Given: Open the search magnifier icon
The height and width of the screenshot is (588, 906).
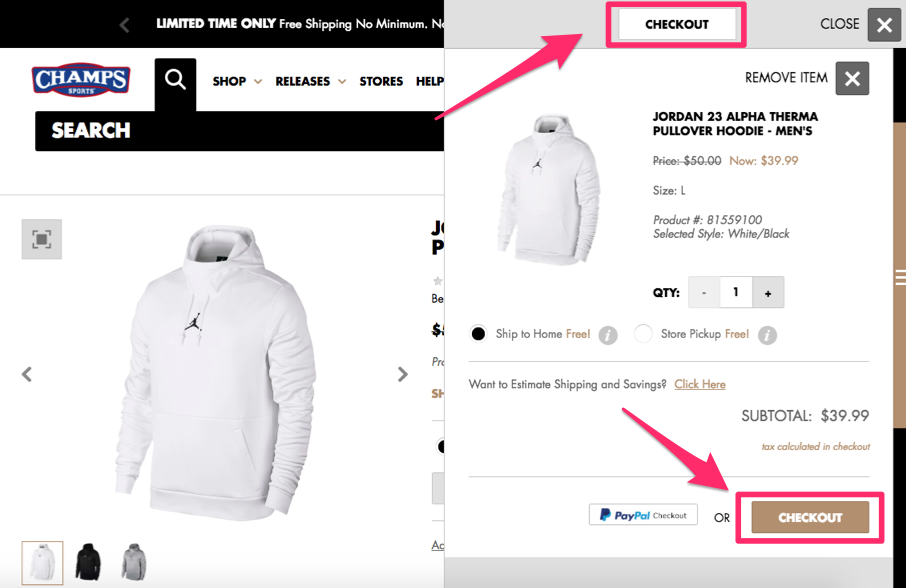Looking at the screenshot, I should pos(175,81).
